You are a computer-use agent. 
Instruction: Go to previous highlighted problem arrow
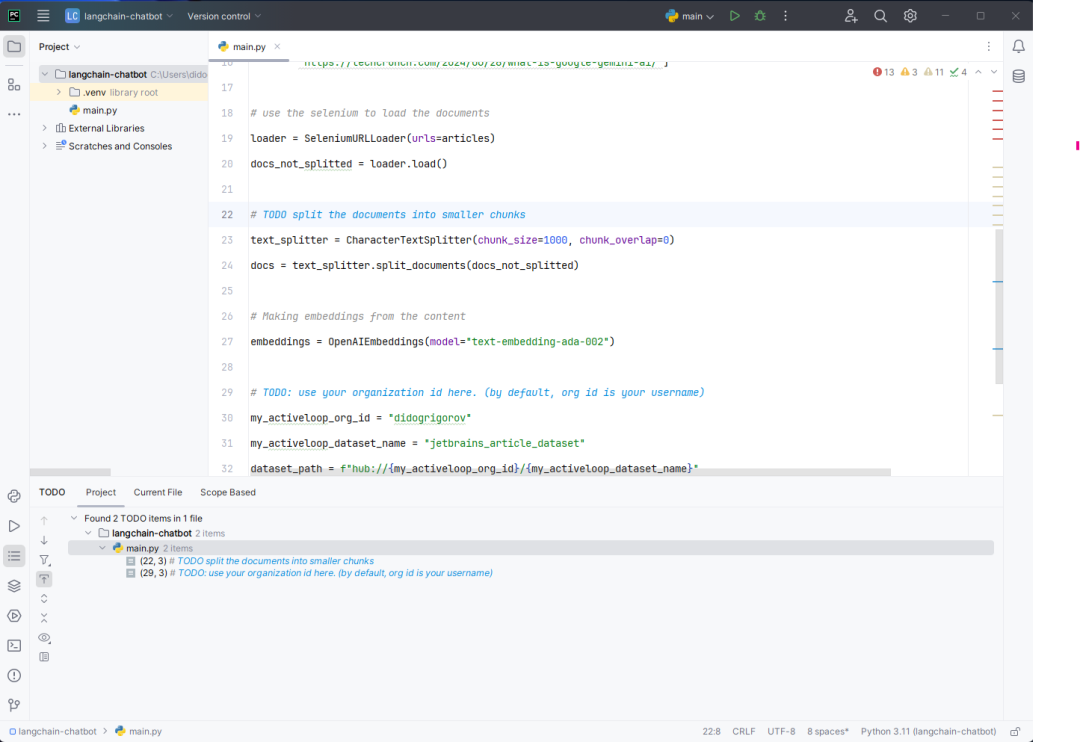click(x=978, y=72)
